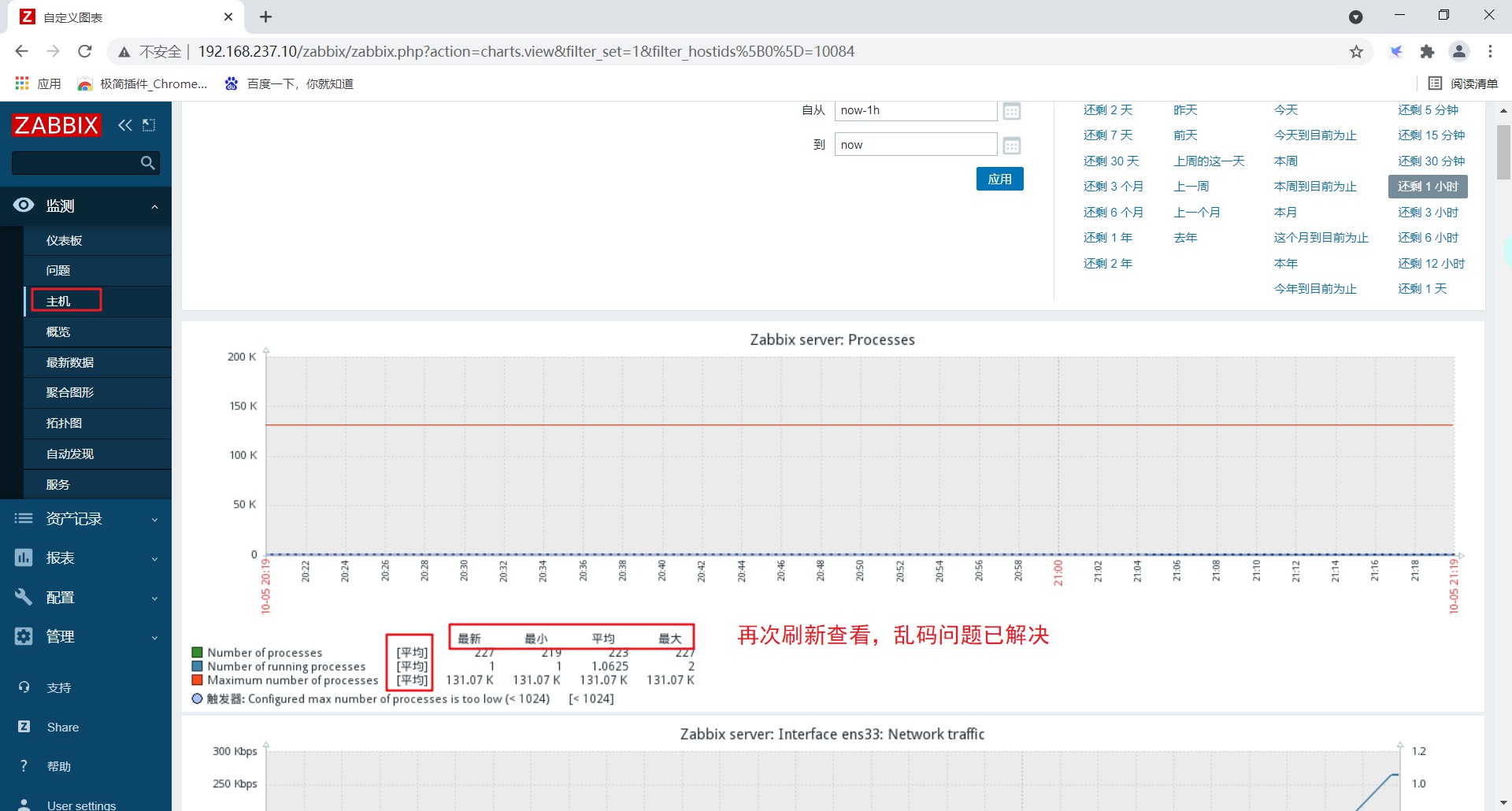Viewport: 1512px width, 811px height.
Task: Click the 支持 headset icon
Action: click(24, 687)
